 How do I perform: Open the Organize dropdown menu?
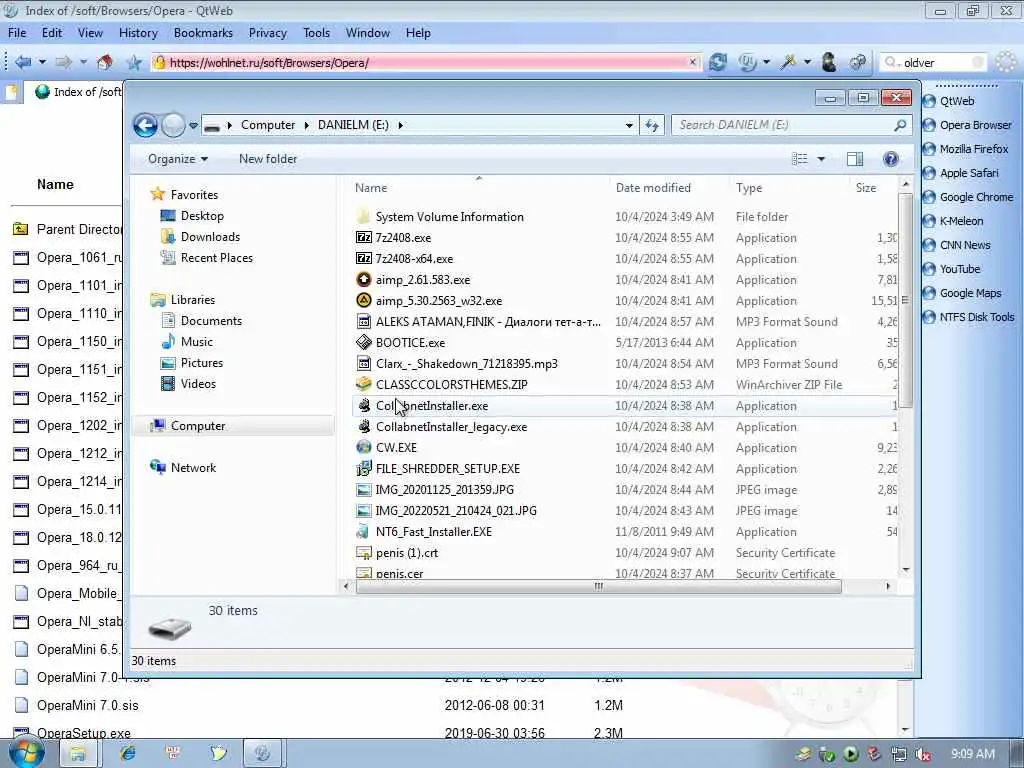click(178, 159)
